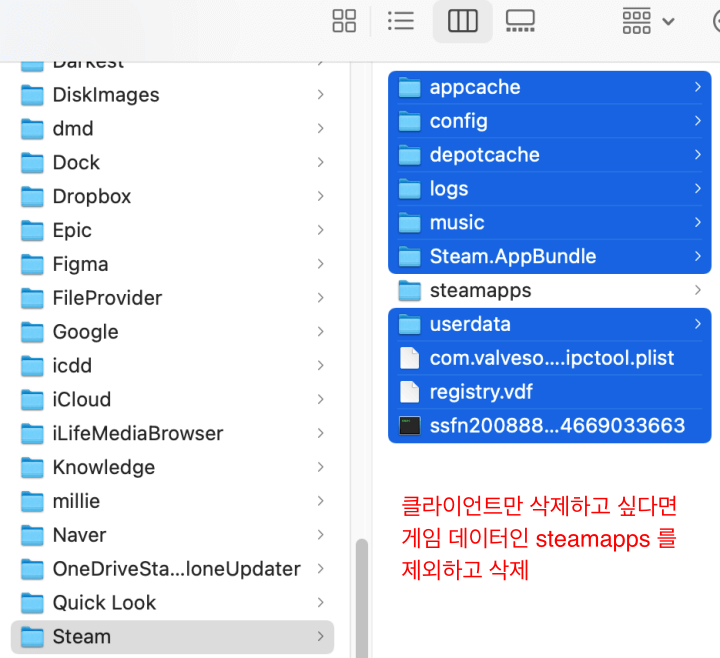
Task: Switch Finder to gallery view
Action: pos(520,21)
